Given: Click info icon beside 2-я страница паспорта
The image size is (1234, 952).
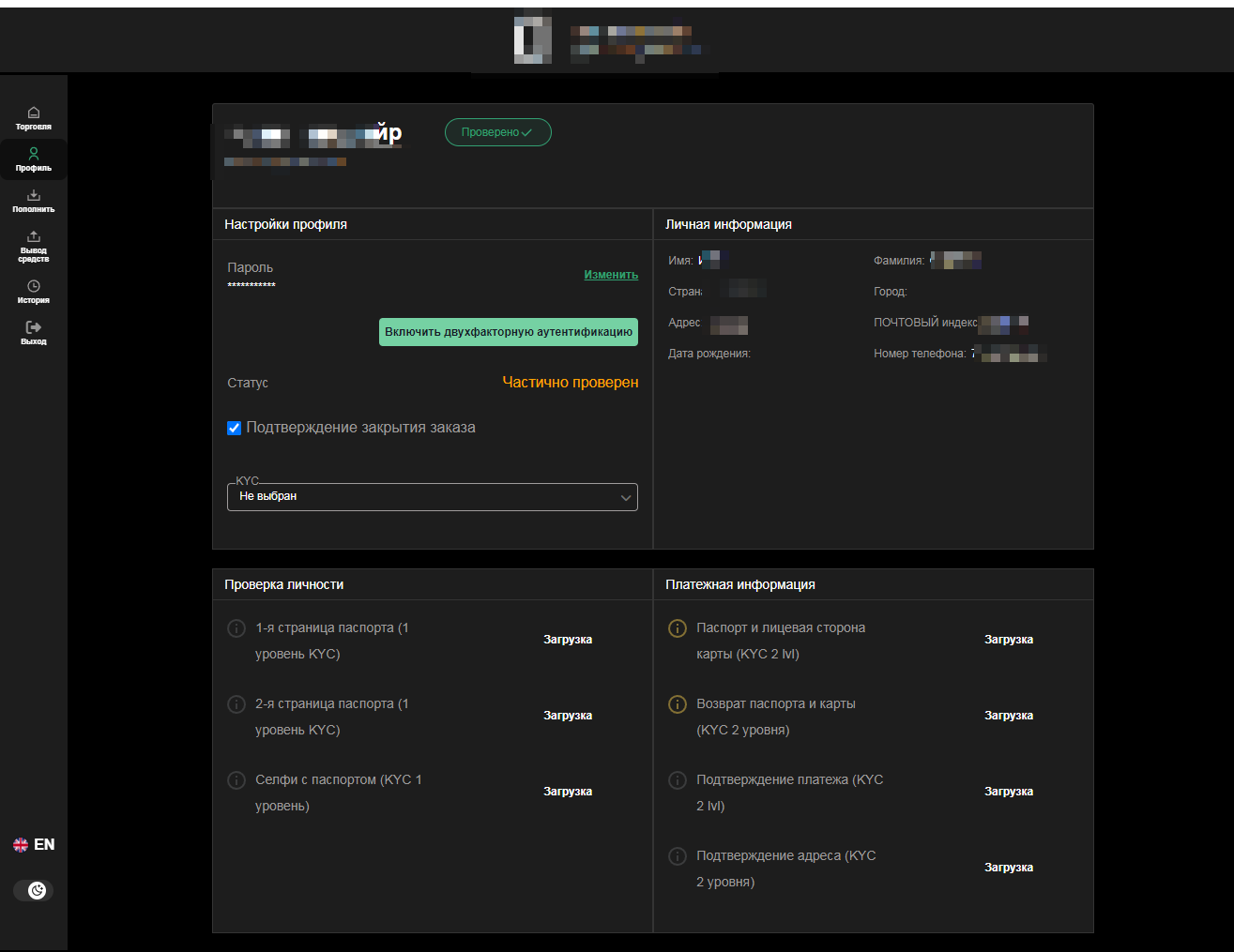Looking at the screenshot, I should (236, 704).
